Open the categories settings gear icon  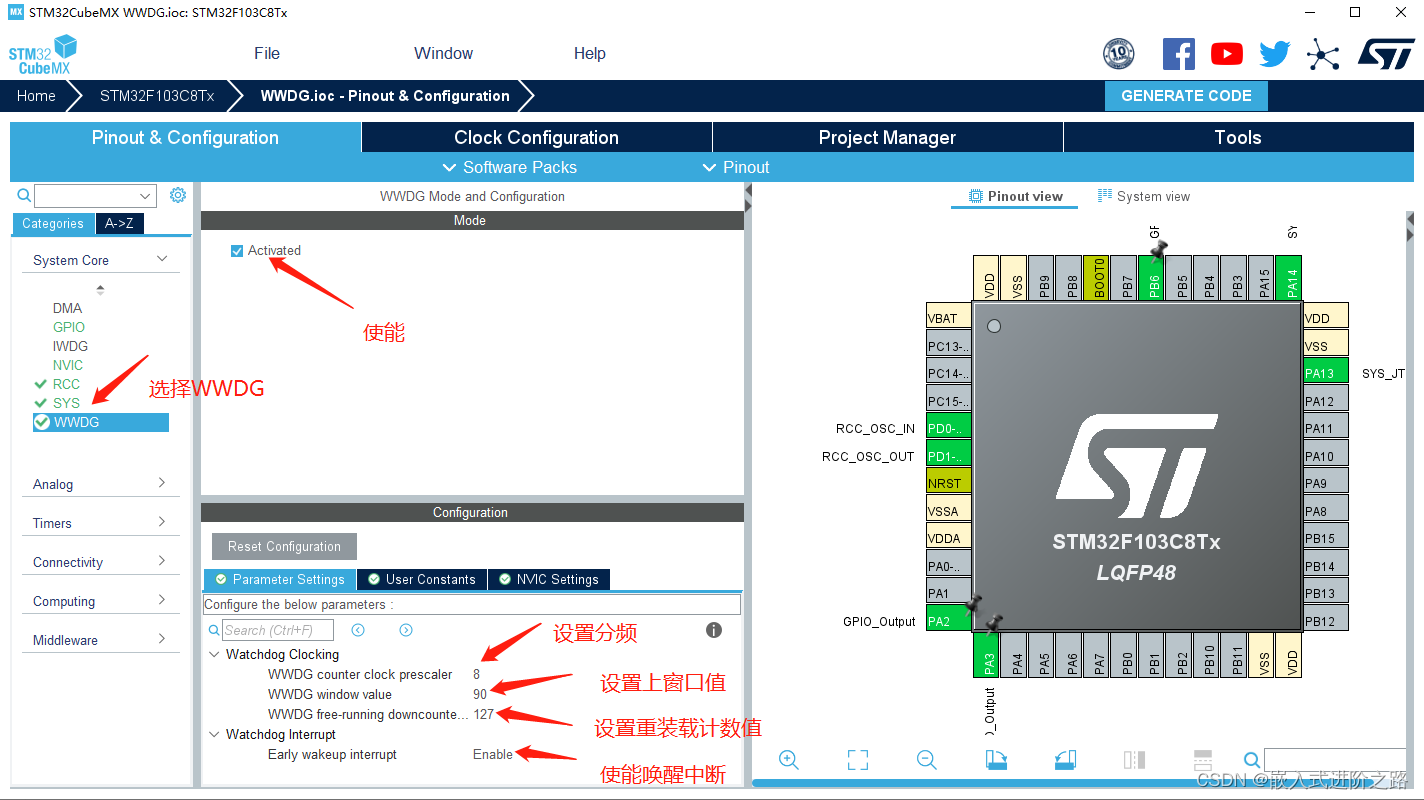point(178,195)
